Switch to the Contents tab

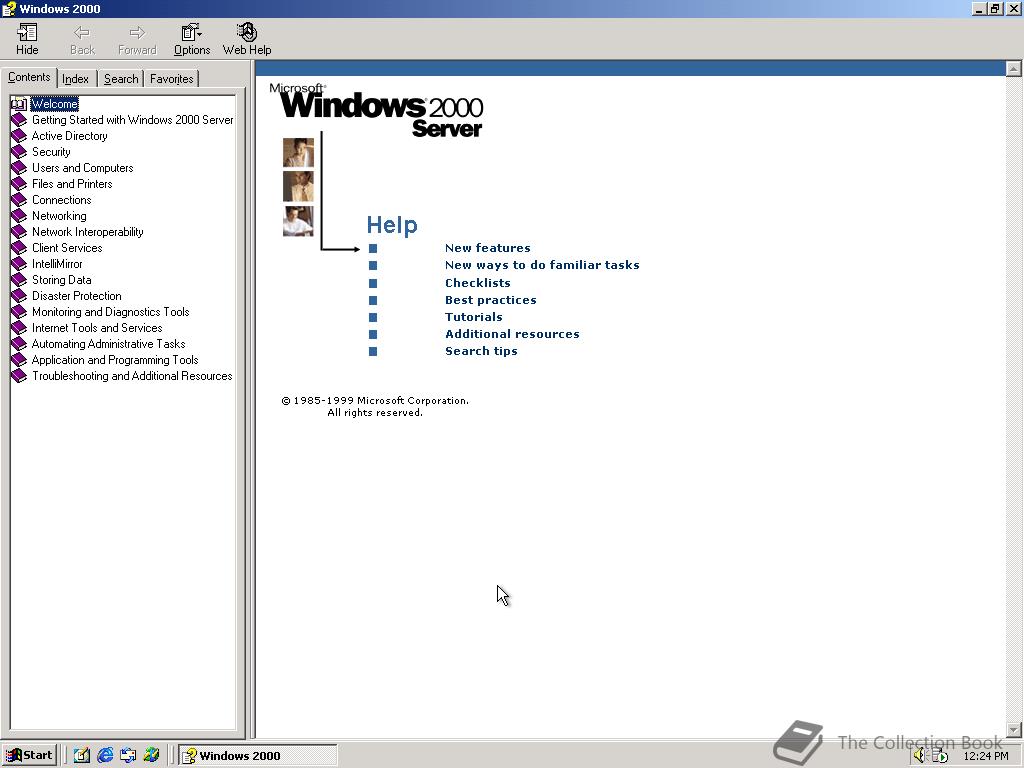click(x=29, y=77)
